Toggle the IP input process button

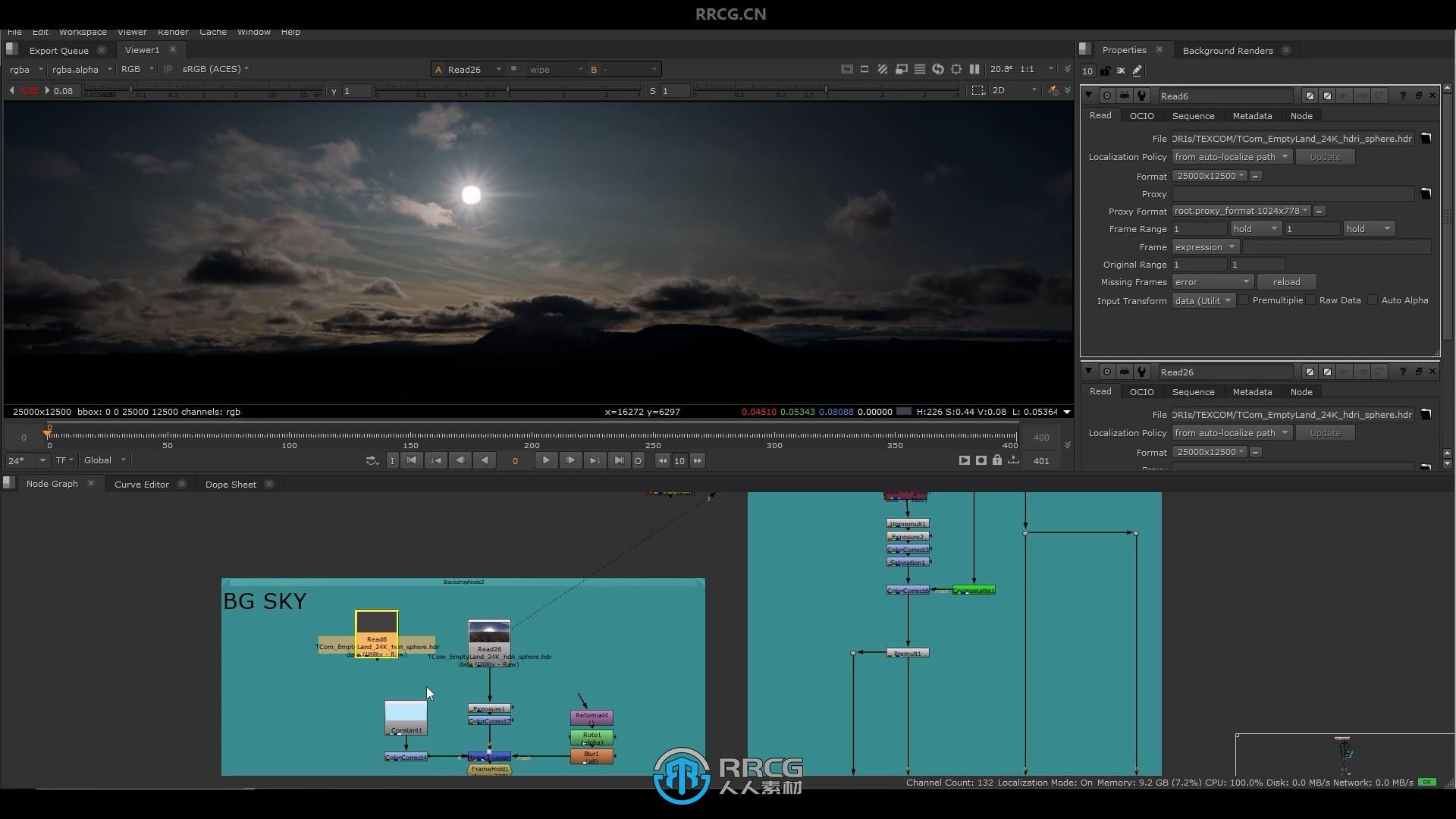pos(168,69)
